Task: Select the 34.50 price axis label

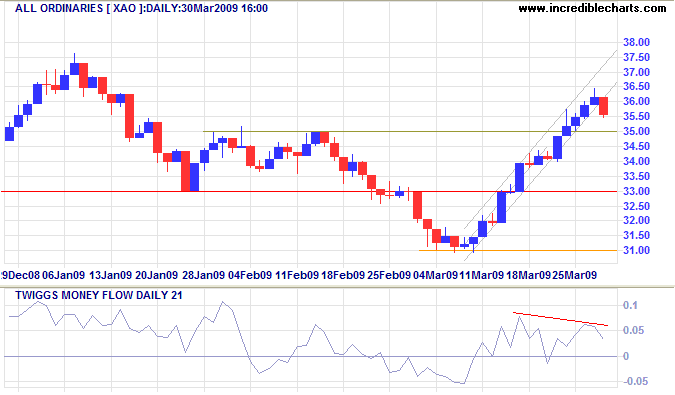Action: pos(636,146)
